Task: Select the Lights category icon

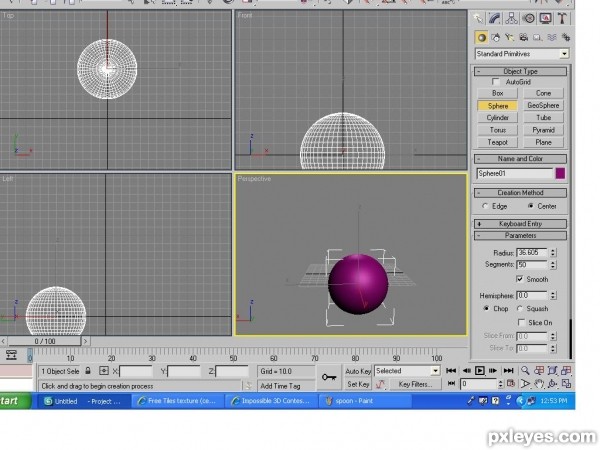Action: (509, 38)
